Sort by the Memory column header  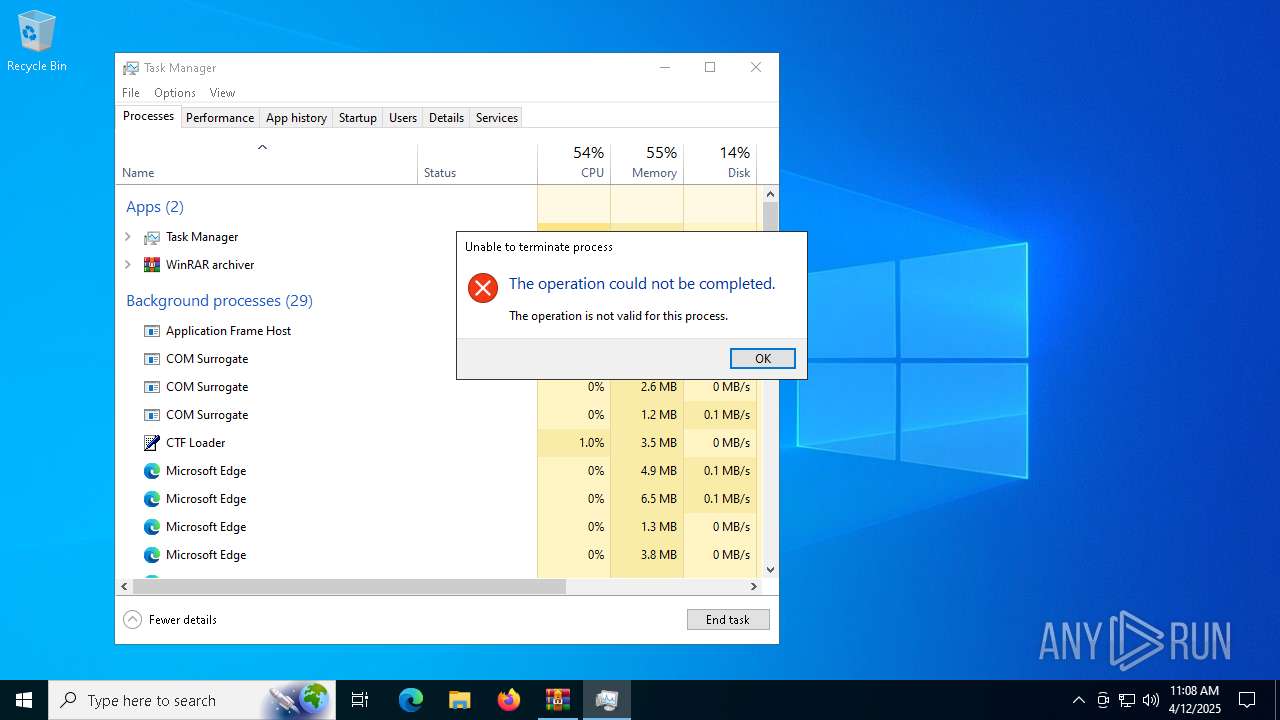pyautogui.click(x=647, y=163)
